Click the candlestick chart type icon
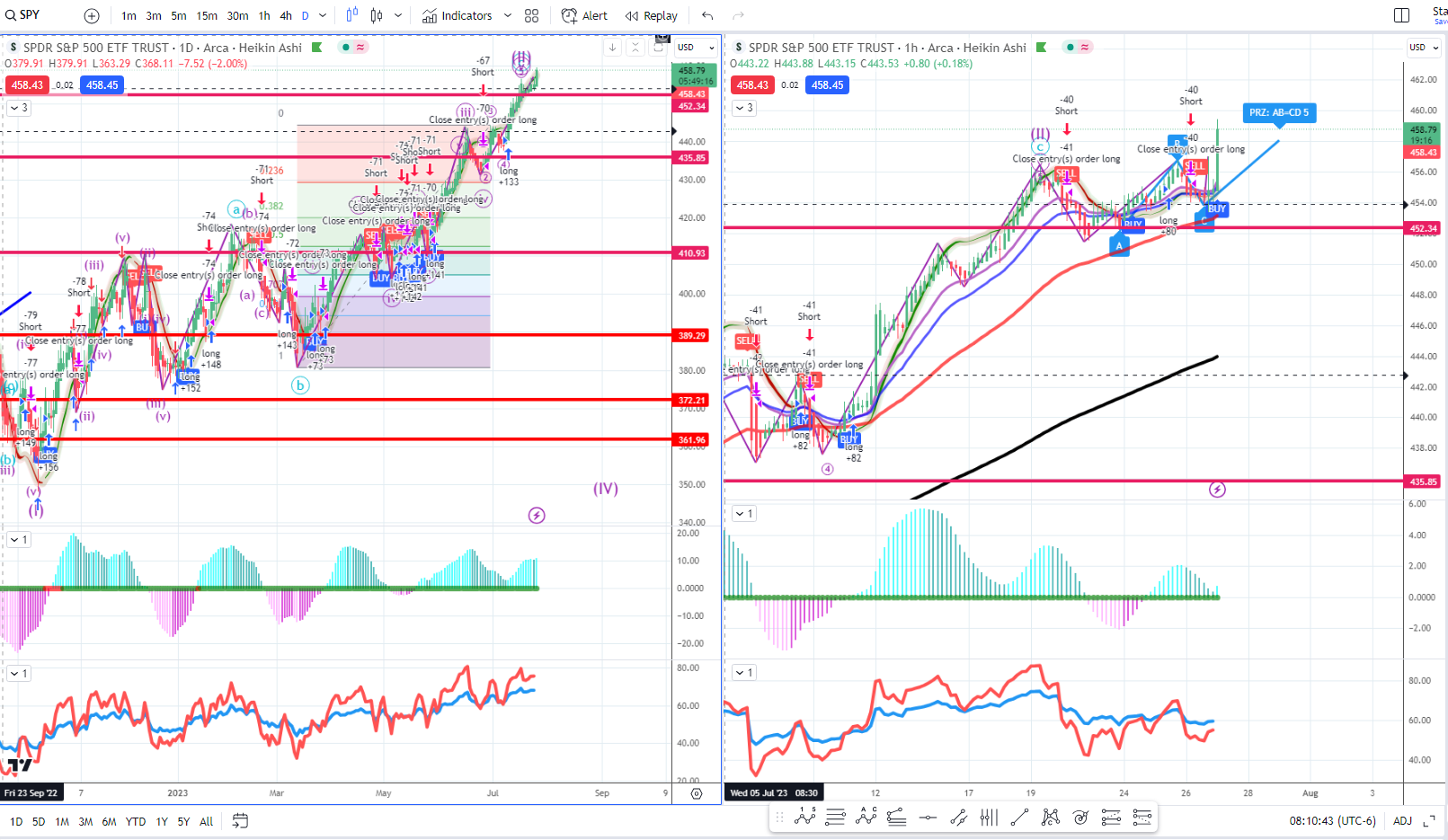Image resolution: width=1448 pixels, height=840 pixels. pos(377,15)
